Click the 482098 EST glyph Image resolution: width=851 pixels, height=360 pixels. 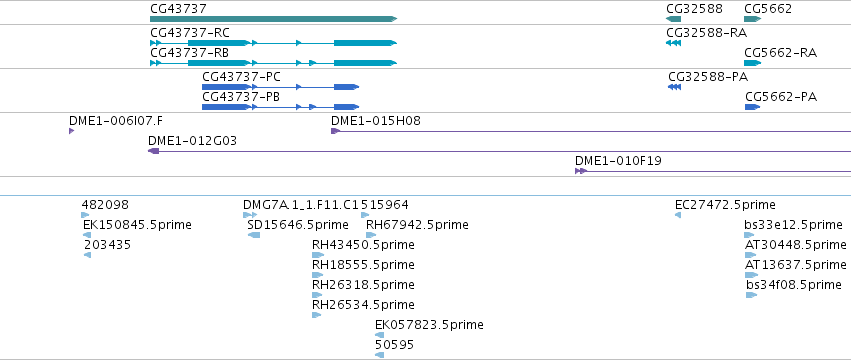point(85,215)
